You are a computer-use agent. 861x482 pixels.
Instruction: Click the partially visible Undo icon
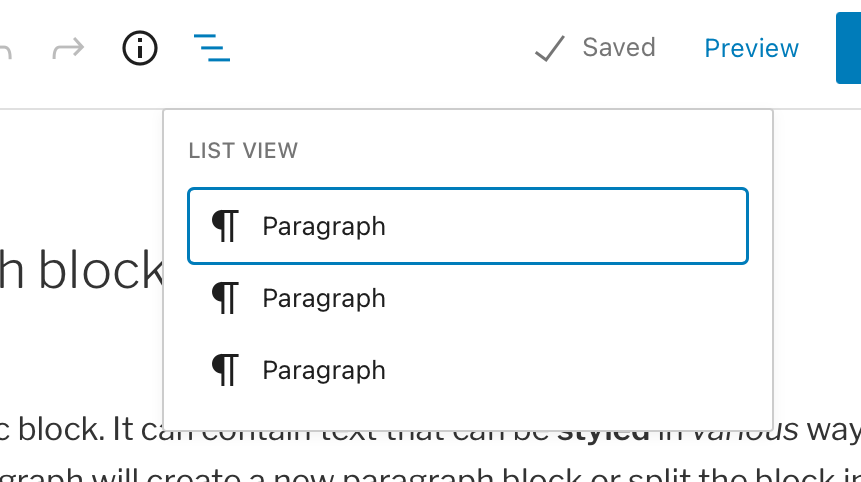(5, 49)
